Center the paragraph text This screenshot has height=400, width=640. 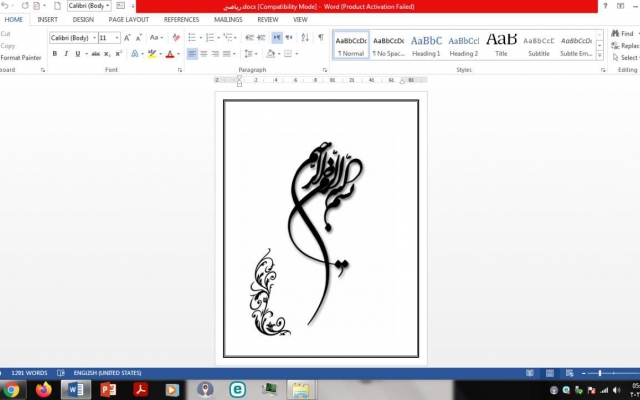pyautogui.click(x=204, y=54)
